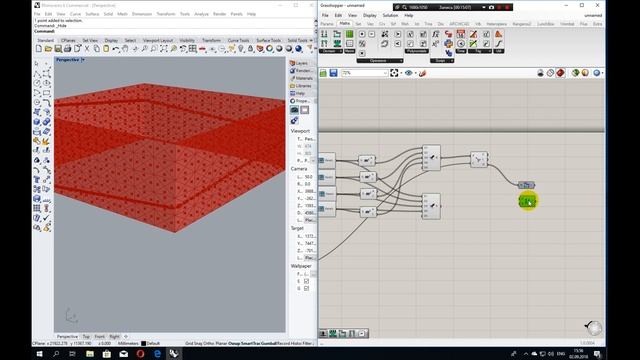
Task: Click the color wheel icon in Rhino toolbar
Action: 269,49
